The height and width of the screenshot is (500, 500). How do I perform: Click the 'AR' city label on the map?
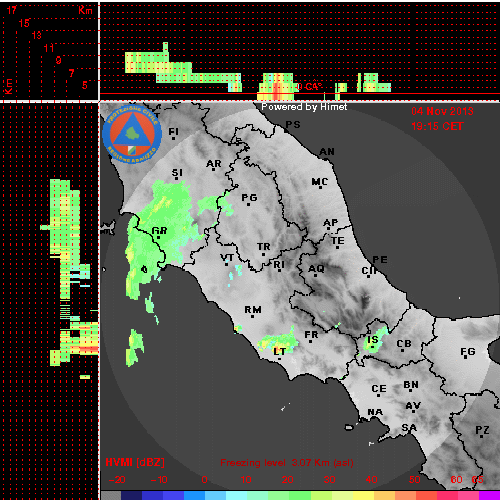tap(214, 164)
